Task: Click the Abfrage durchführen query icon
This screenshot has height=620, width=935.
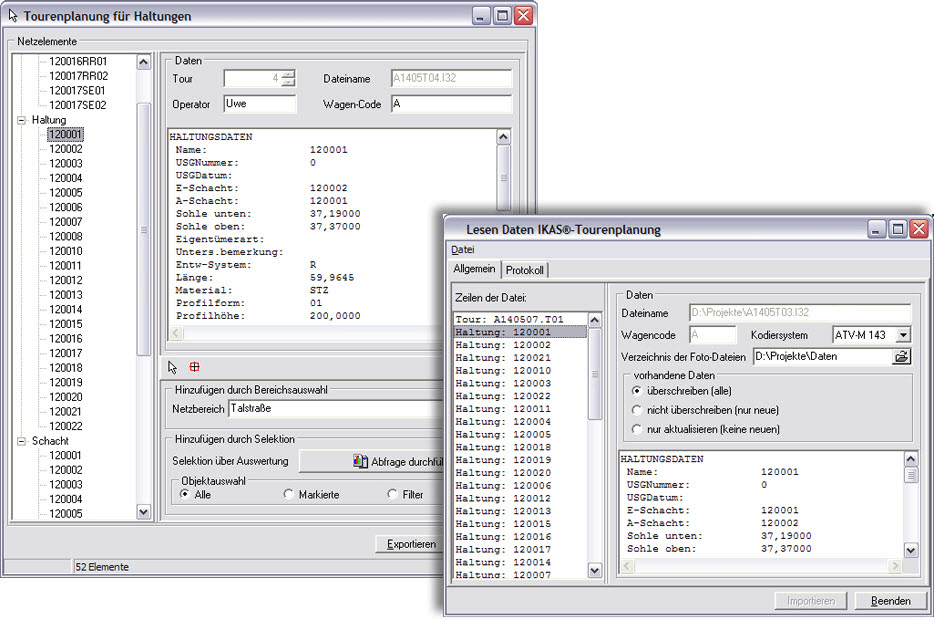Action: point(361,461)
